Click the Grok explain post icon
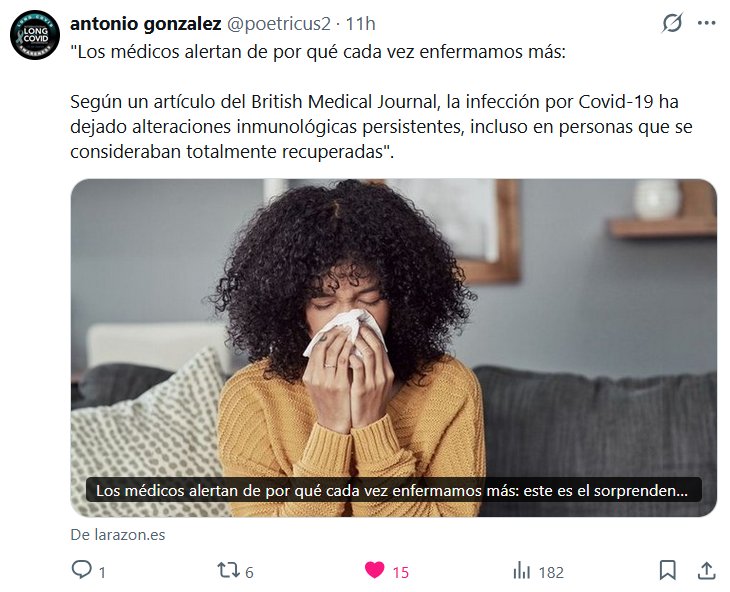Screen dimensions: 730x592 [x=672, y=23]
